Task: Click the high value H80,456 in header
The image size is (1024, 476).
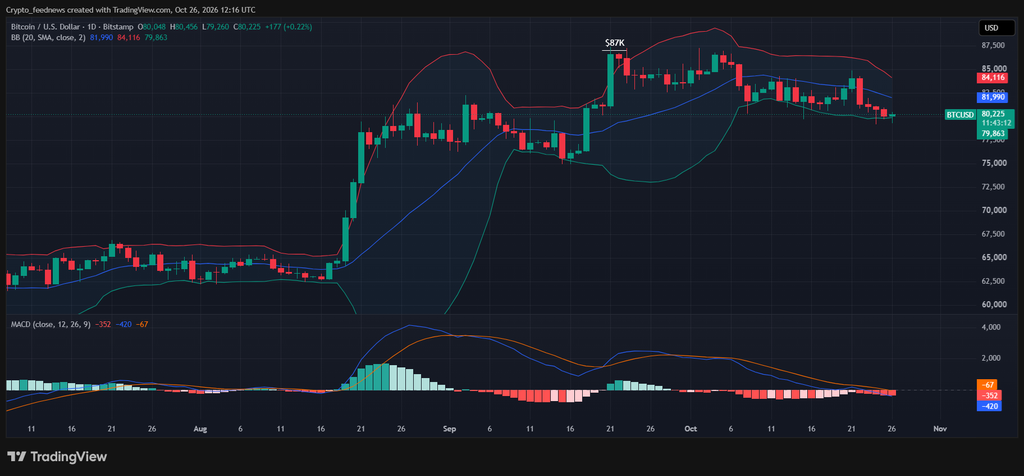Action: (x=184, y=27)
